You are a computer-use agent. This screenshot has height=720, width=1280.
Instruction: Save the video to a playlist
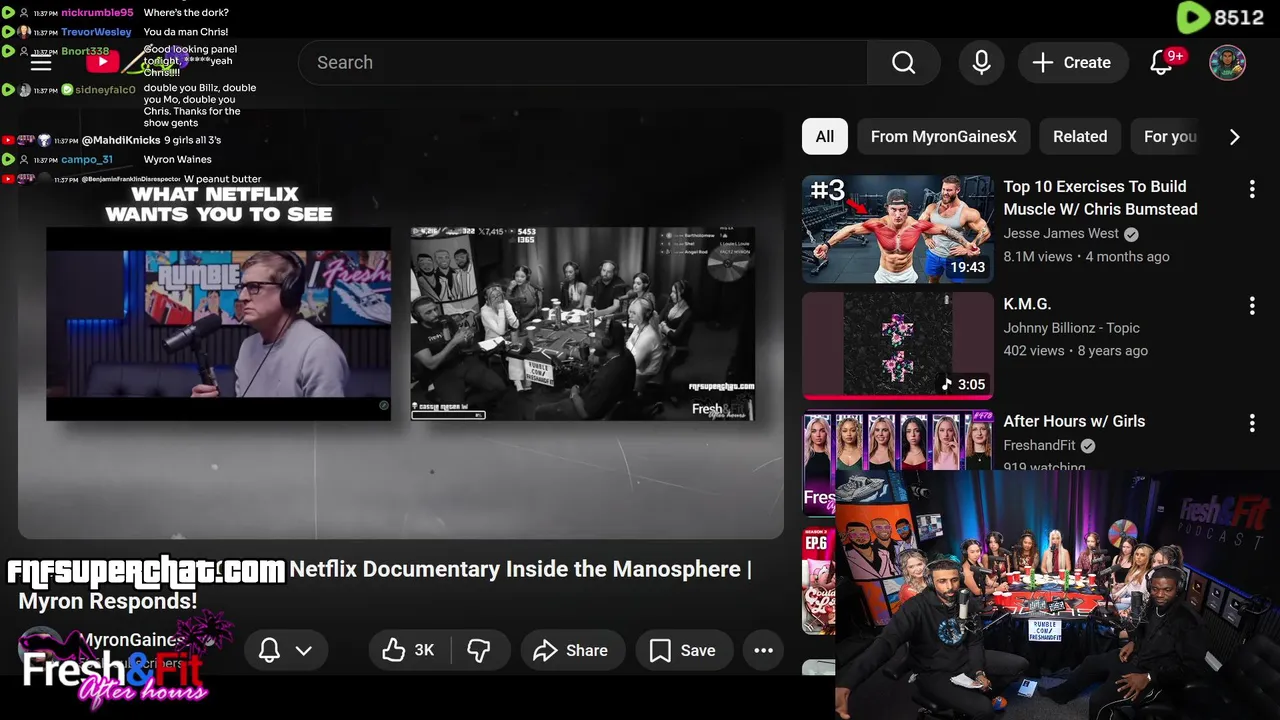coord(683,650)
